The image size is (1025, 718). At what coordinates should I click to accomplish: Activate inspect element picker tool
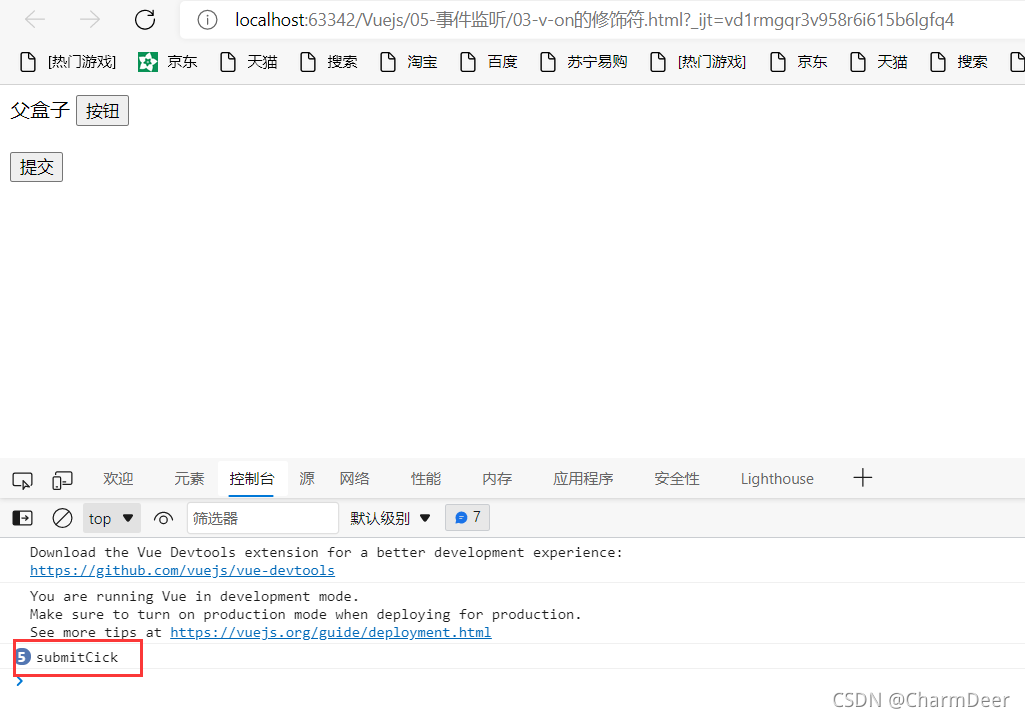click(x=22, y=481)
